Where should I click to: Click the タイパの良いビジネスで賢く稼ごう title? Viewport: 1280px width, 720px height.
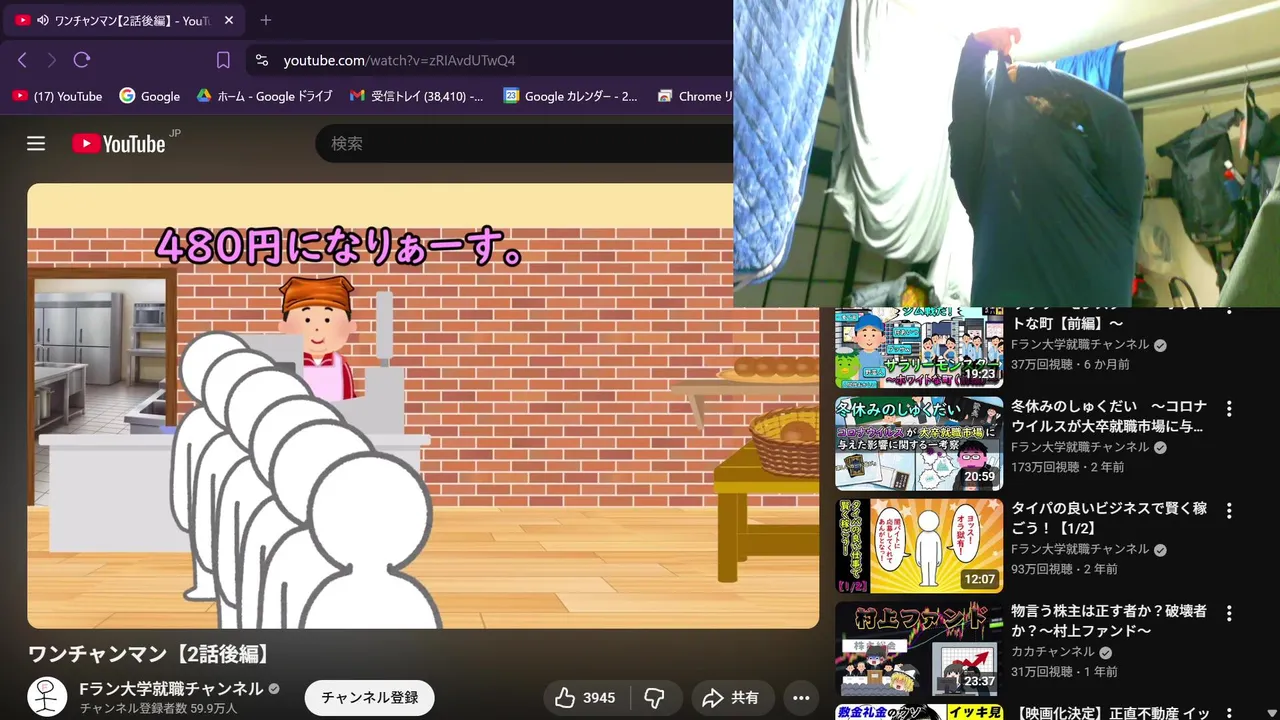pos(1109,518)
